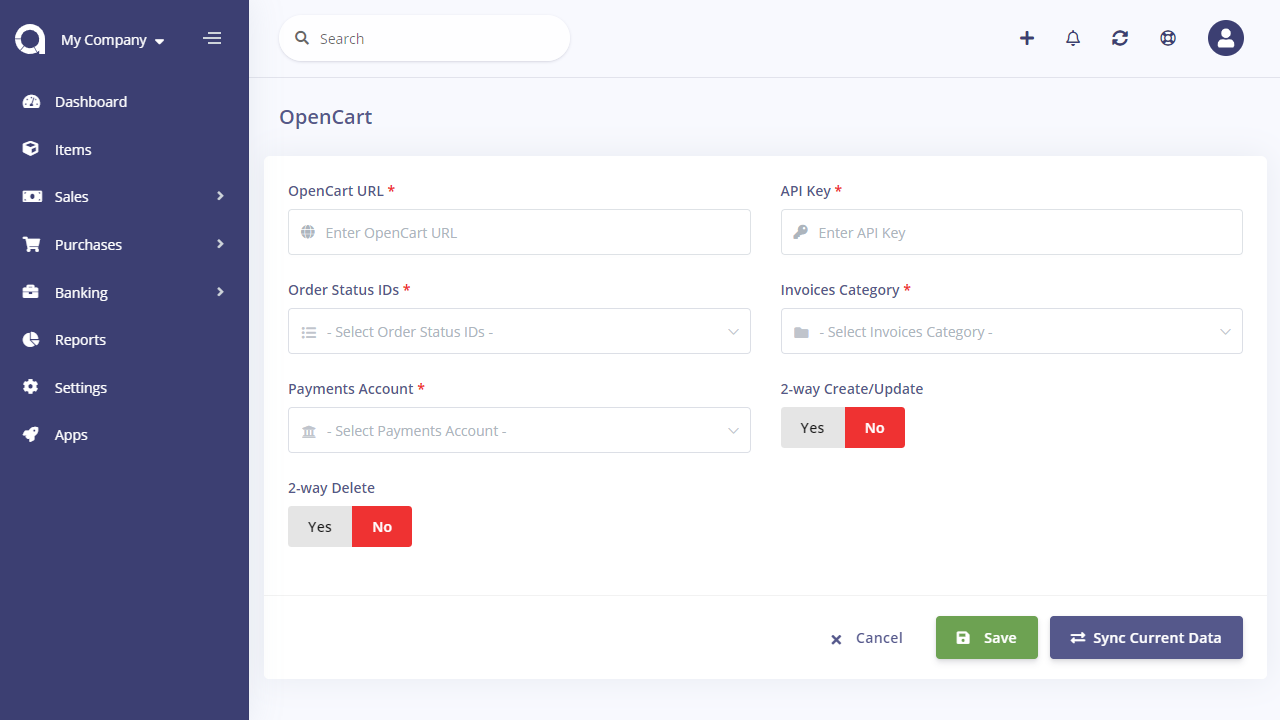This screenshot has width=1280, height=720.
Task: Open the Order Status IDs dropdown
Action: tap(519, 331)
